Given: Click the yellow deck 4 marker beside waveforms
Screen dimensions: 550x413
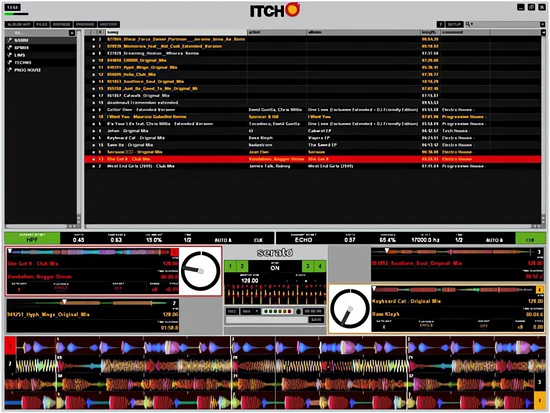Looking at the screenshot, I should point(539,400).
